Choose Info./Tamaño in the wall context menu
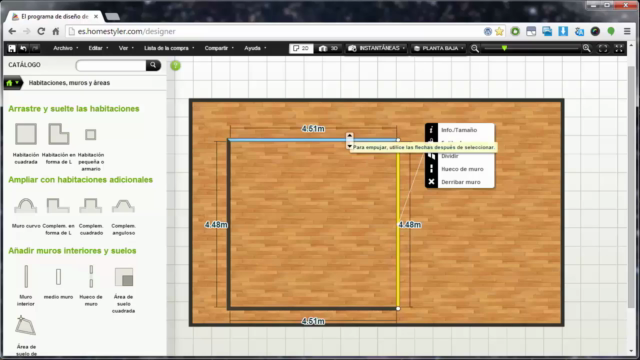The height and width of the screenshot is (360, 640). click(460, 130)
